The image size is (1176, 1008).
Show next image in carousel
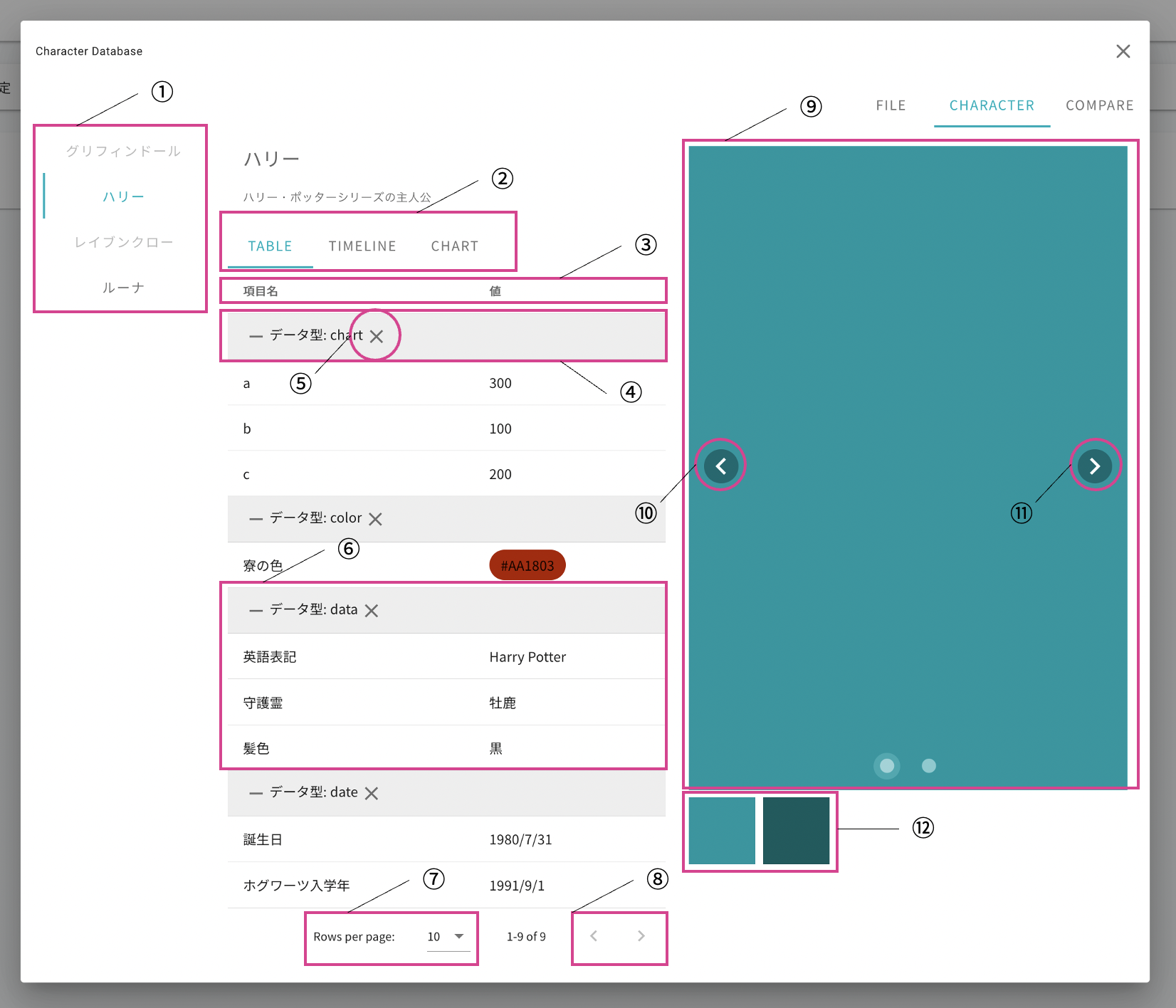click(x=1095, y=466)
